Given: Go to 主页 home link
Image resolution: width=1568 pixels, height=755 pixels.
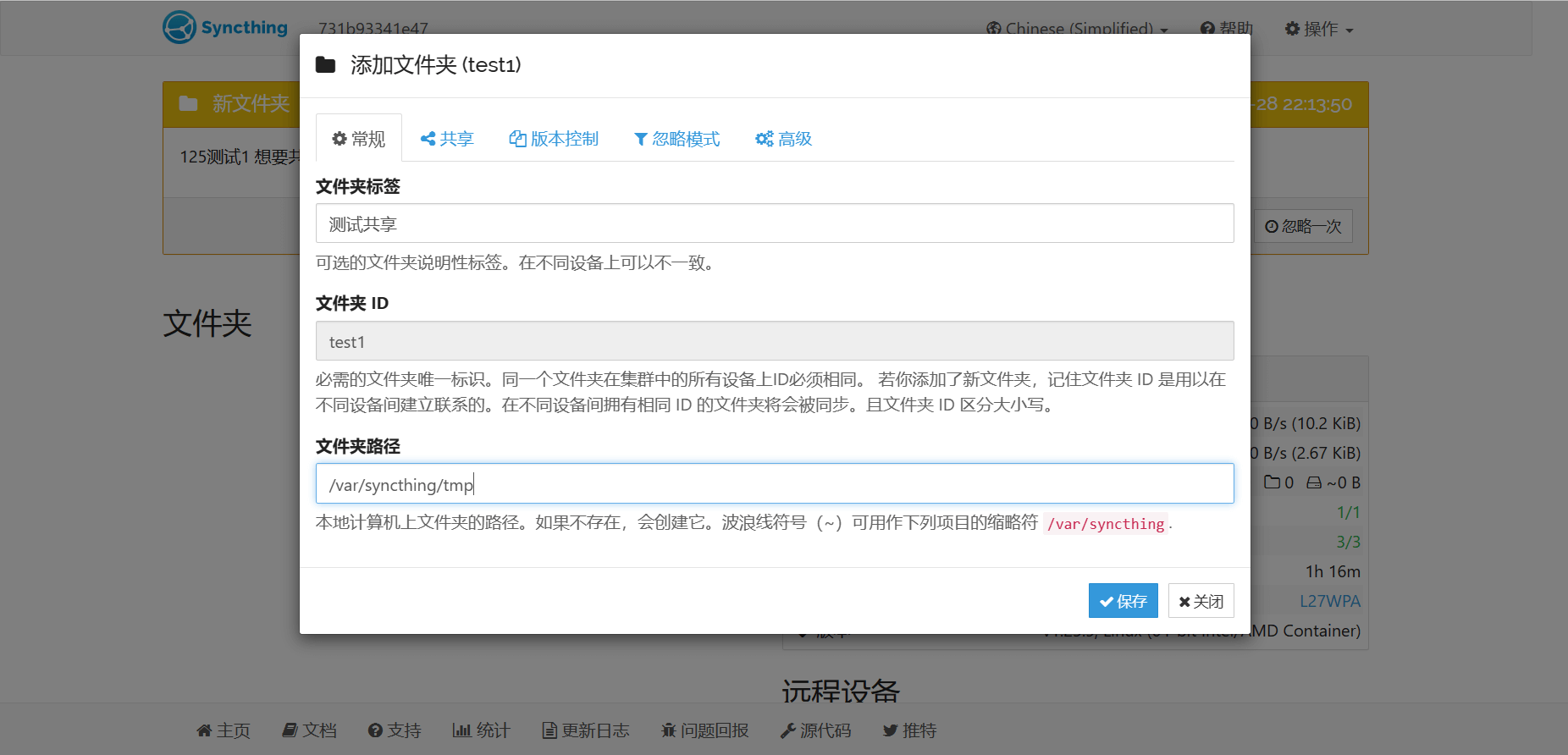Looking at the screenshot, I should pyautogui.click(x=224, y=730).
